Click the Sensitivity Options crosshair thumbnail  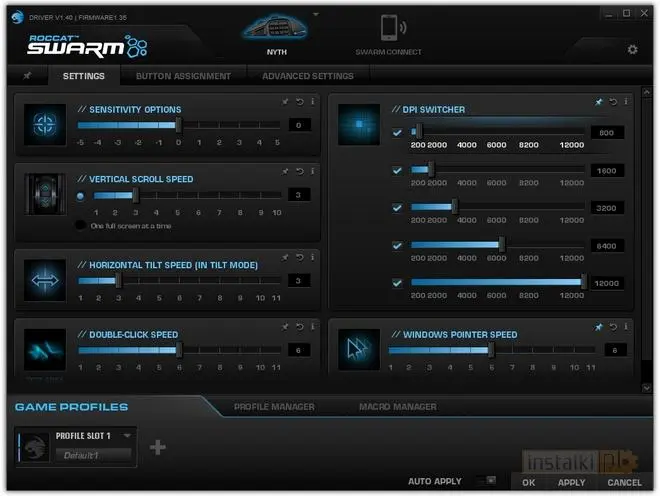pyautogui.click(x=45, y=125)
